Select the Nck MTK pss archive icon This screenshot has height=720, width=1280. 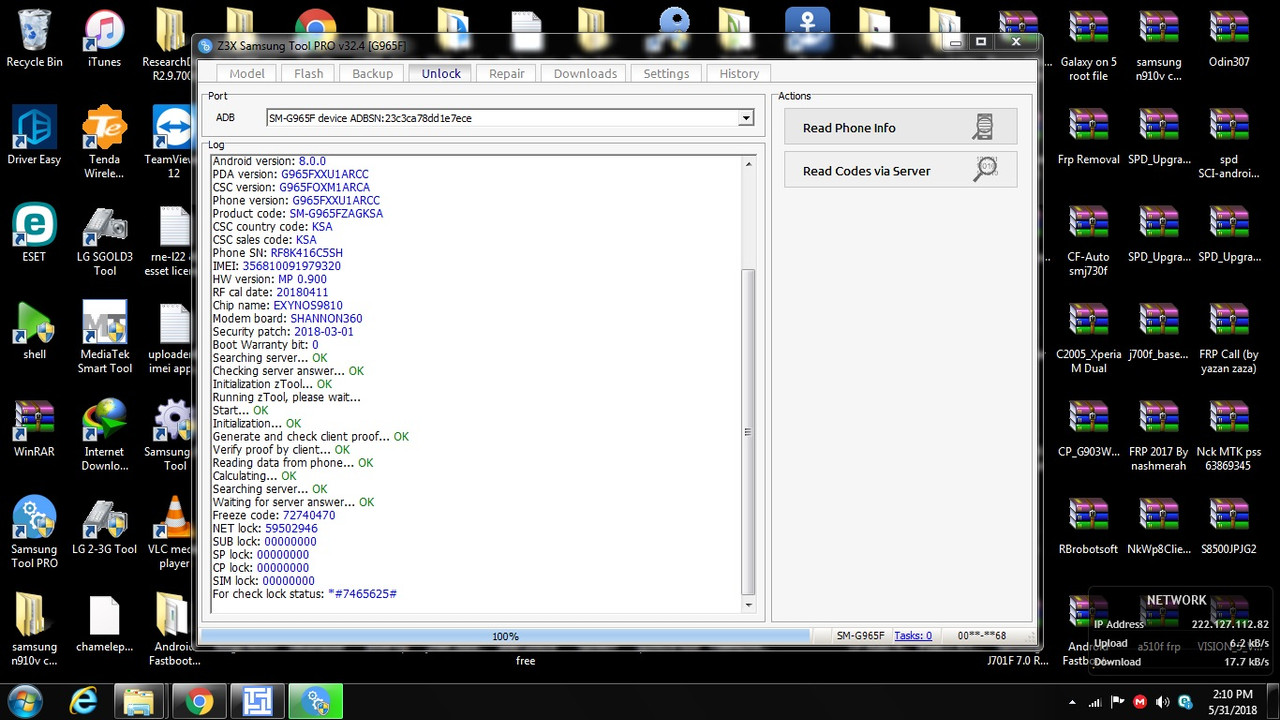[1229, 435]
